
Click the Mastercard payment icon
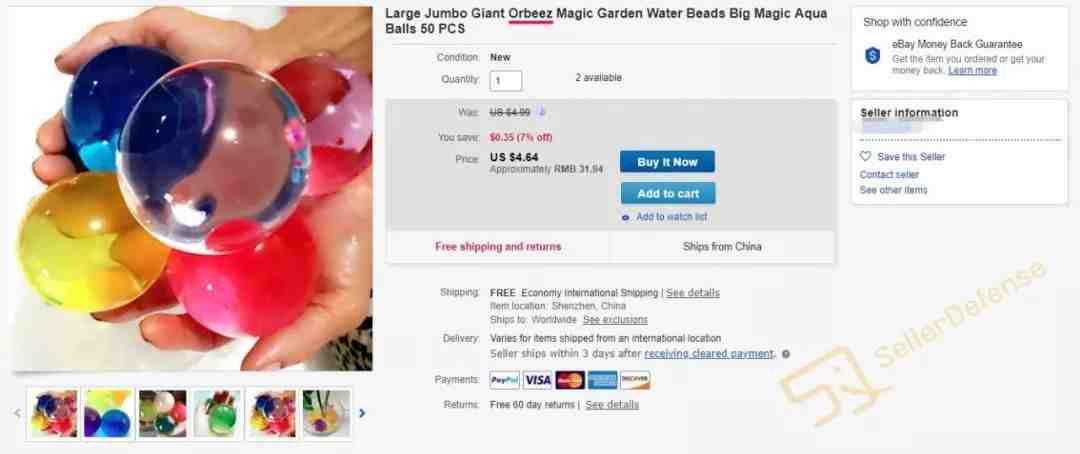[570, 380]
